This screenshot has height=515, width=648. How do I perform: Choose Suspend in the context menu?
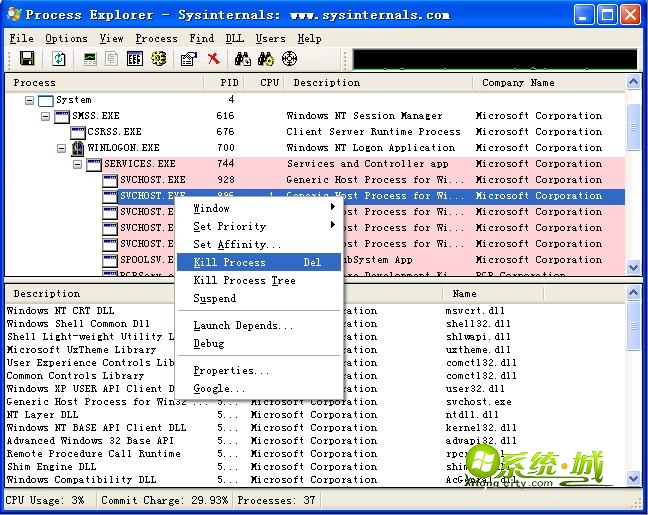point(215,298)
